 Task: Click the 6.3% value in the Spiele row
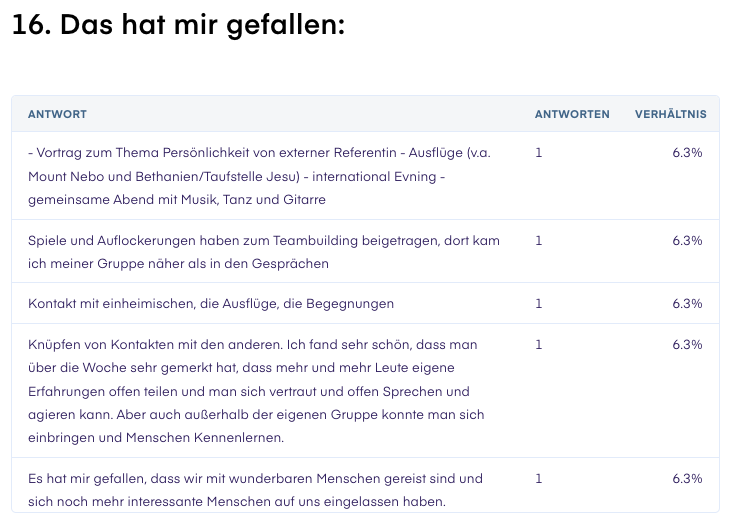tap(687, 241)
